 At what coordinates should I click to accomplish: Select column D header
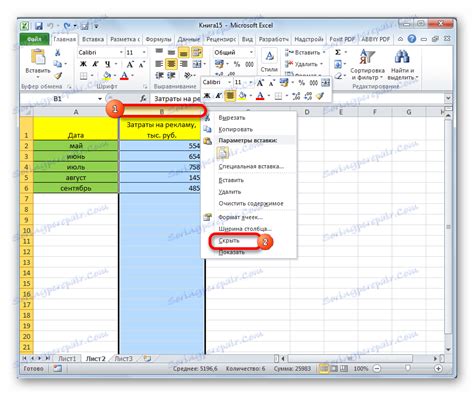pyautogui.click(x=307, y=112)
